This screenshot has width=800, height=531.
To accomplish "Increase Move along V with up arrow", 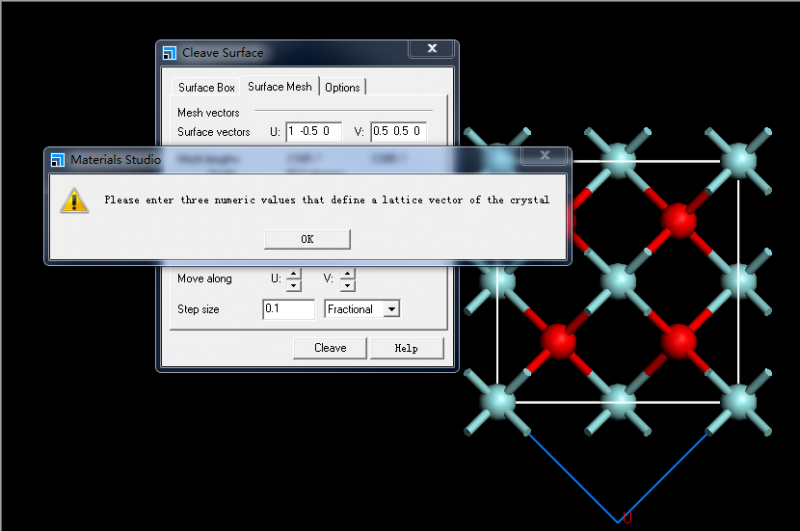I will click(x=347, y=274).
